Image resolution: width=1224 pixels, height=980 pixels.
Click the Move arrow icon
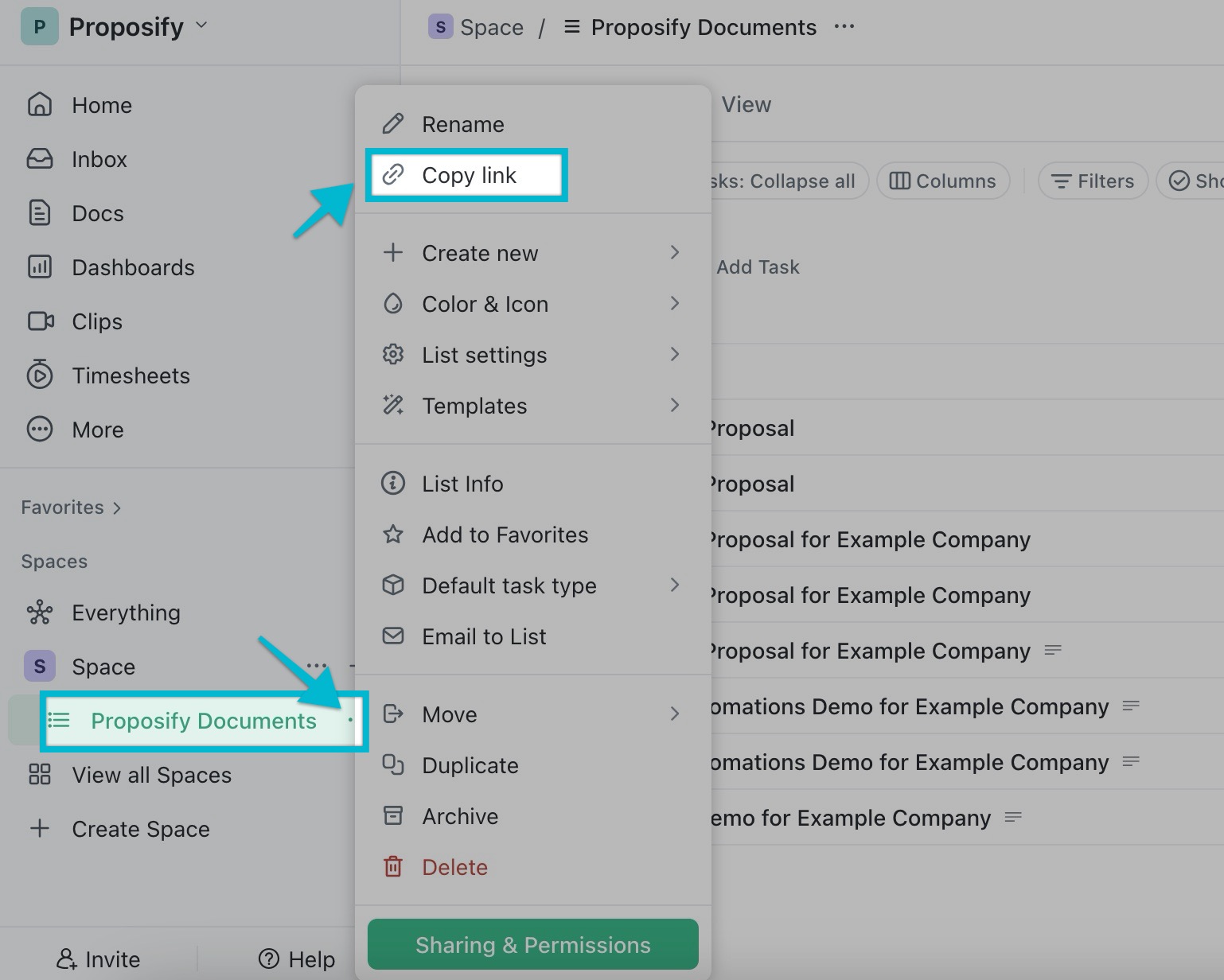coord(393,714)
